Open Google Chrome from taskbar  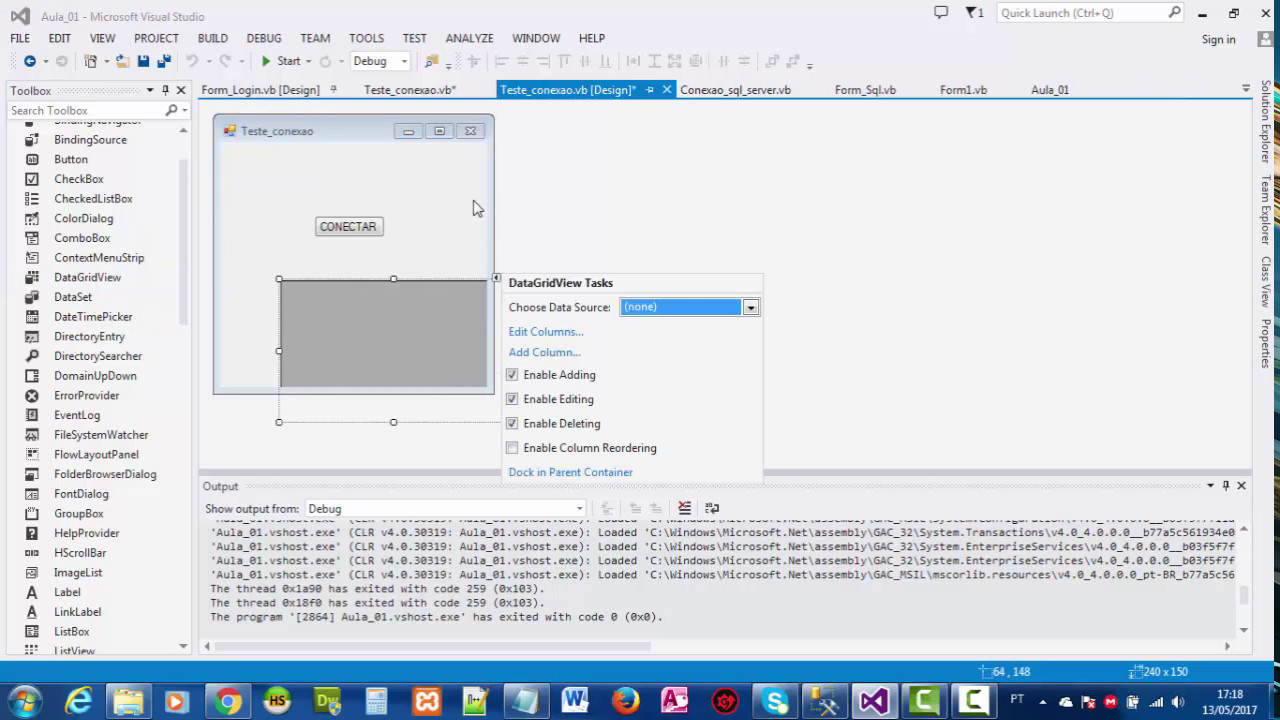[x=228, y=701]
